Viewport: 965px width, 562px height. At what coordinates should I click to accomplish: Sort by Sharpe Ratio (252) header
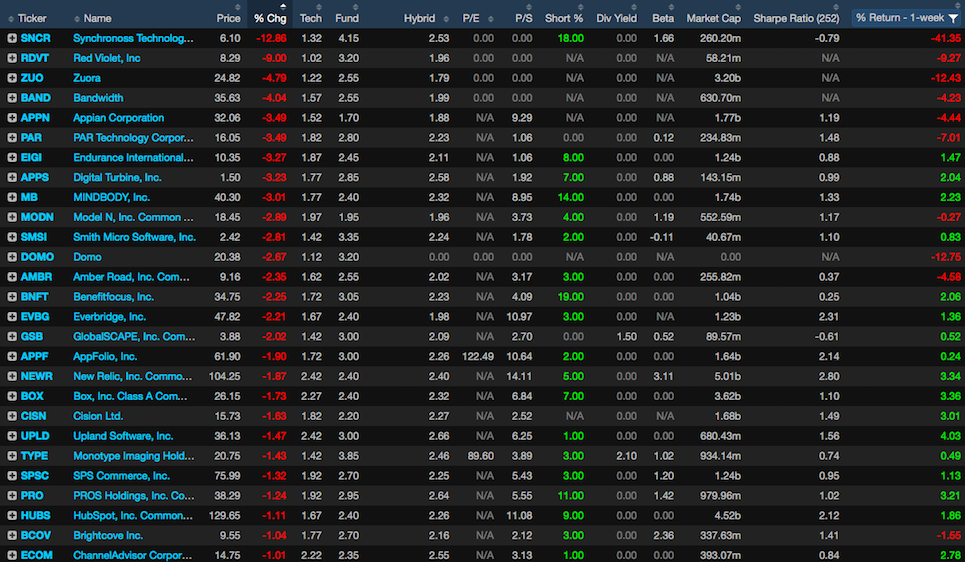[x=796, y=18]
